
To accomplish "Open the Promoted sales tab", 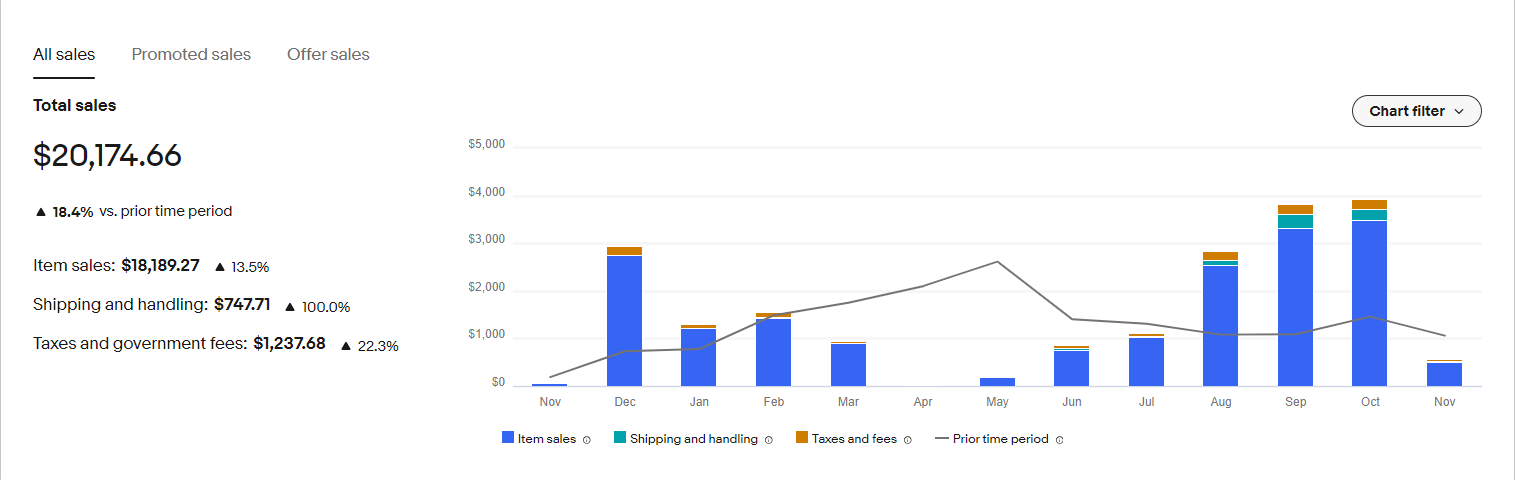I will pos(191,54).
